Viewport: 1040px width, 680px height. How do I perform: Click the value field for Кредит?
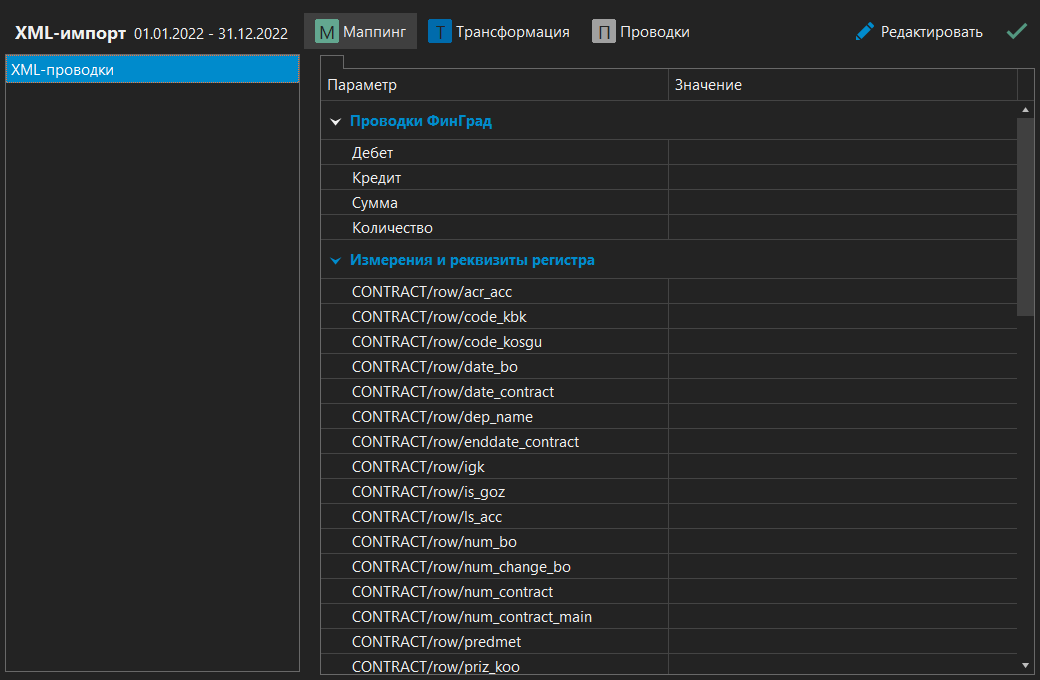click(842, 178)
